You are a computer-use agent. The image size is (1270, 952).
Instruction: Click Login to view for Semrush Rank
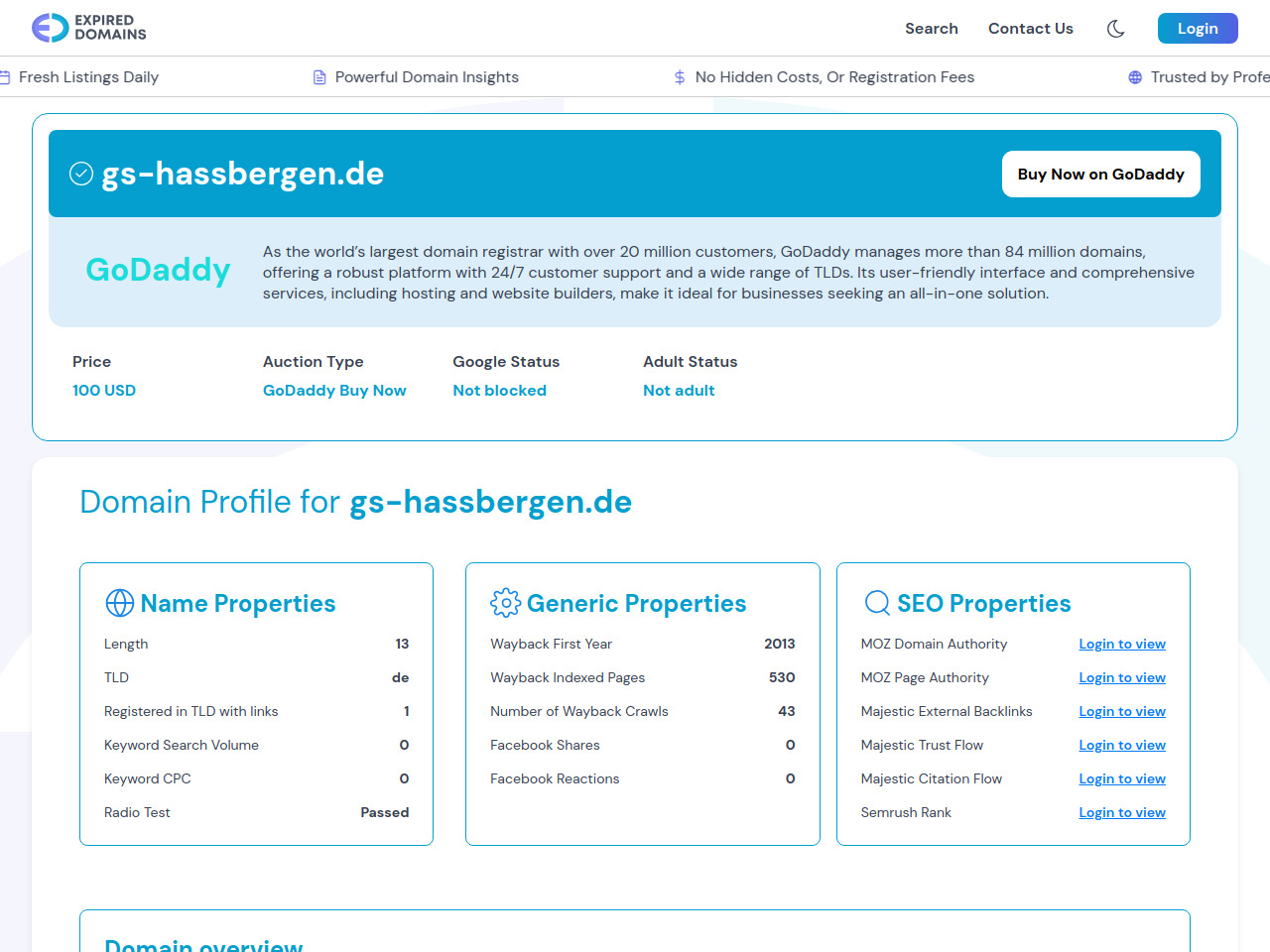(1121, 813)
